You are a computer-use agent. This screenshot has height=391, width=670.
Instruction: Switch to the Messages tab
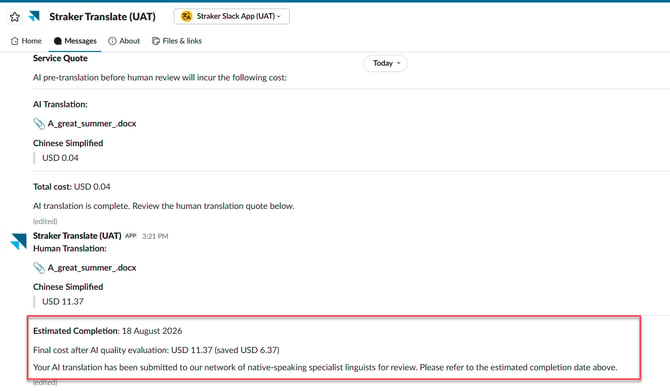[x=75, y=41]
